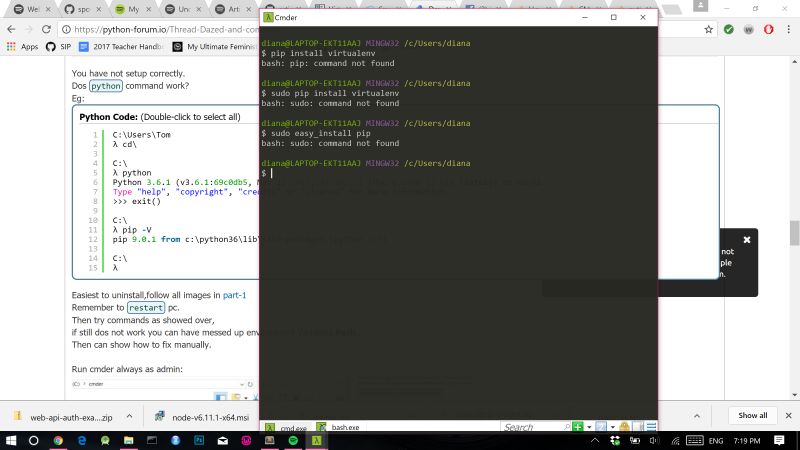Click Show all downloads

point(753,415)
